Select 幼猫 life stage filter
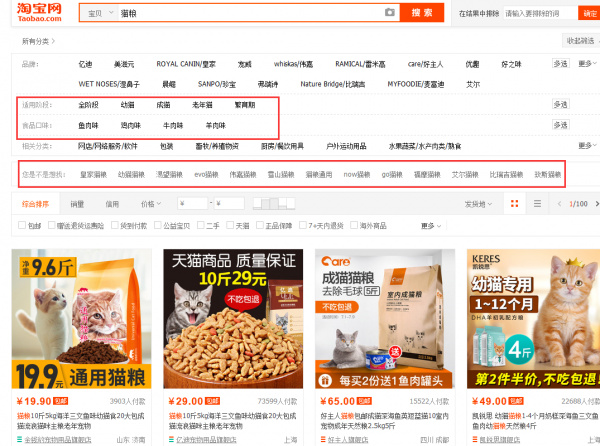The width and height of the screenshot is (600, 446). coord(127,104)
